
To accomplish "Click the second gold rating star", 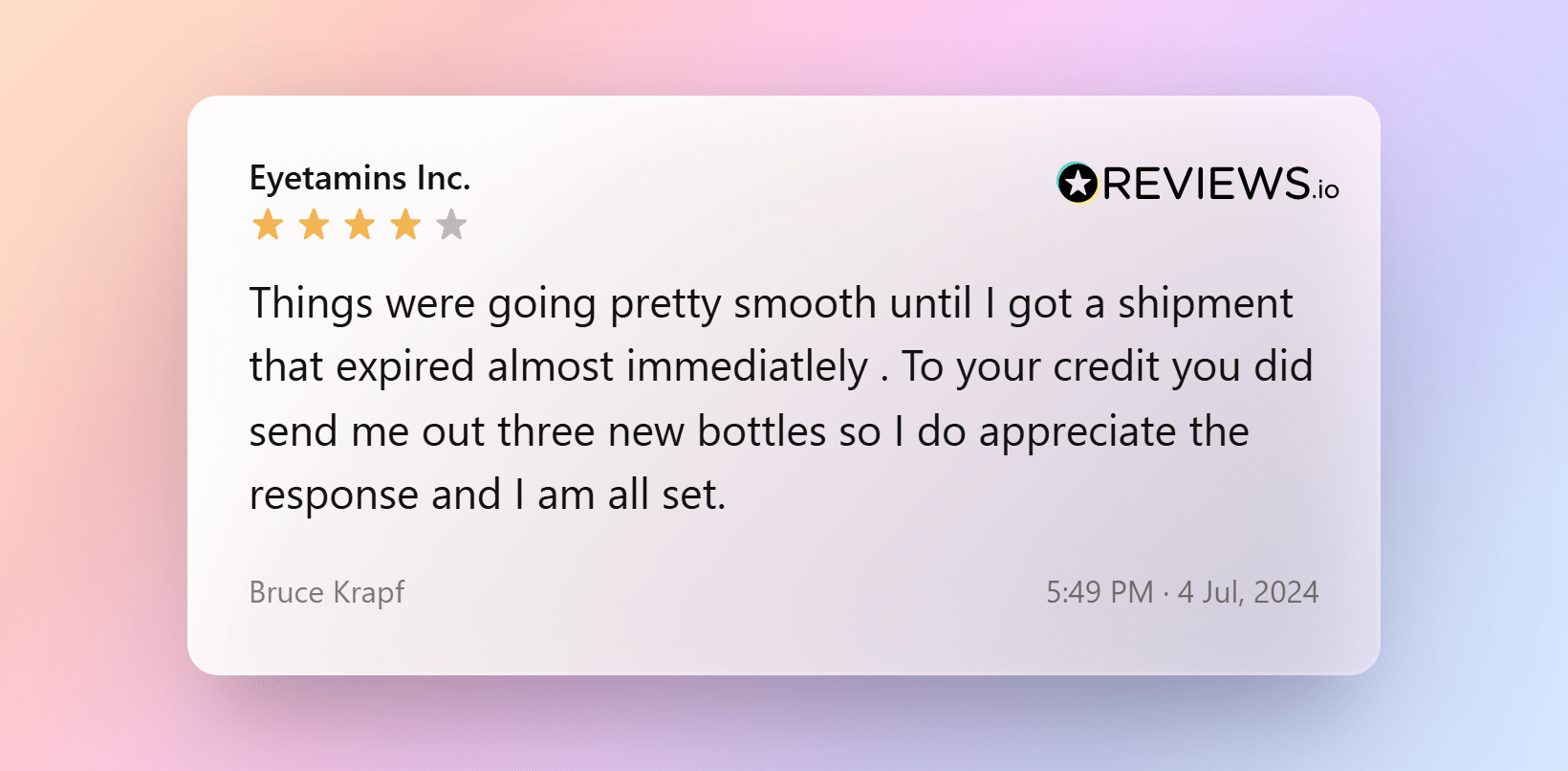I will coord(314,226).
